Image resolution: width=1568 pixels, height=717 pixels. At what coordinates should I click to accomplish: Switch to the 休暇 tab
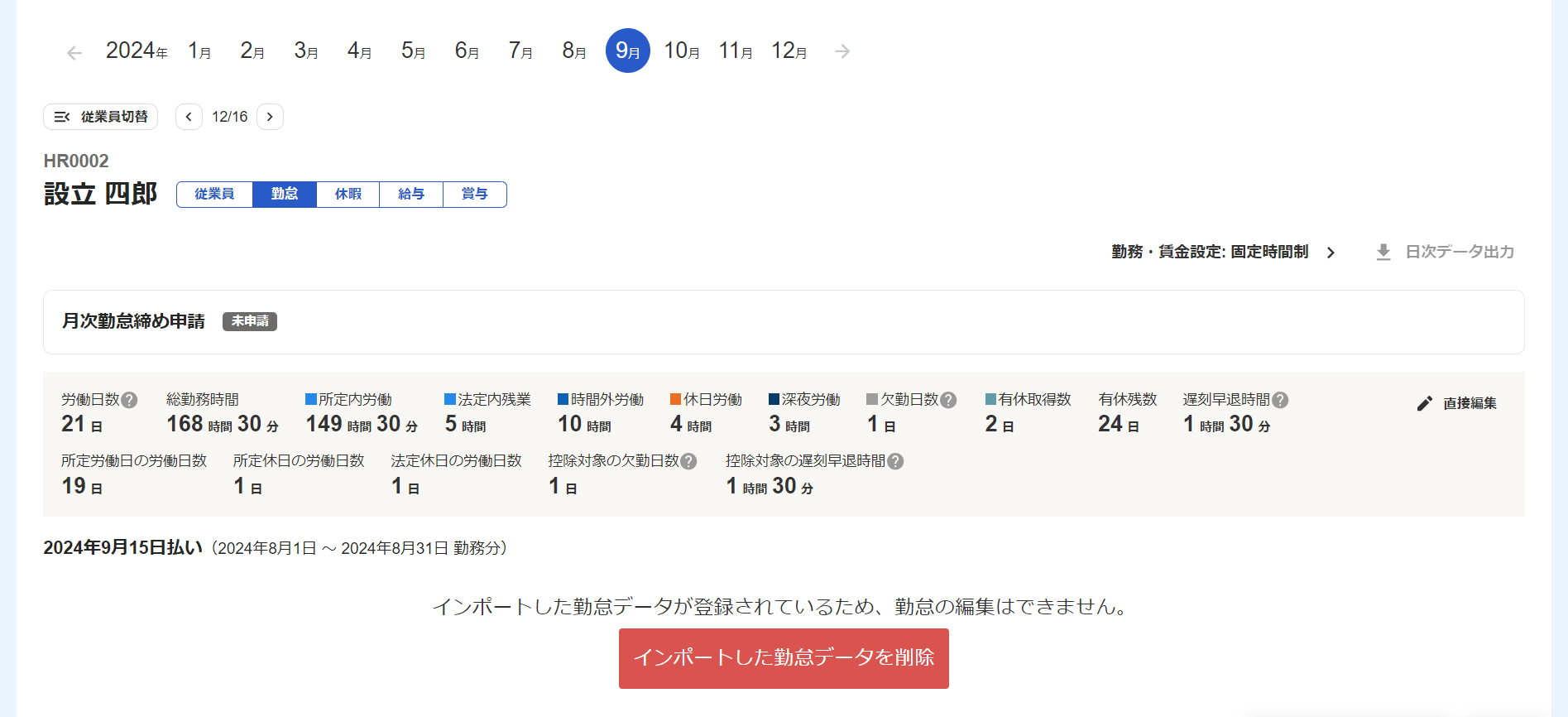click(348, 194)
